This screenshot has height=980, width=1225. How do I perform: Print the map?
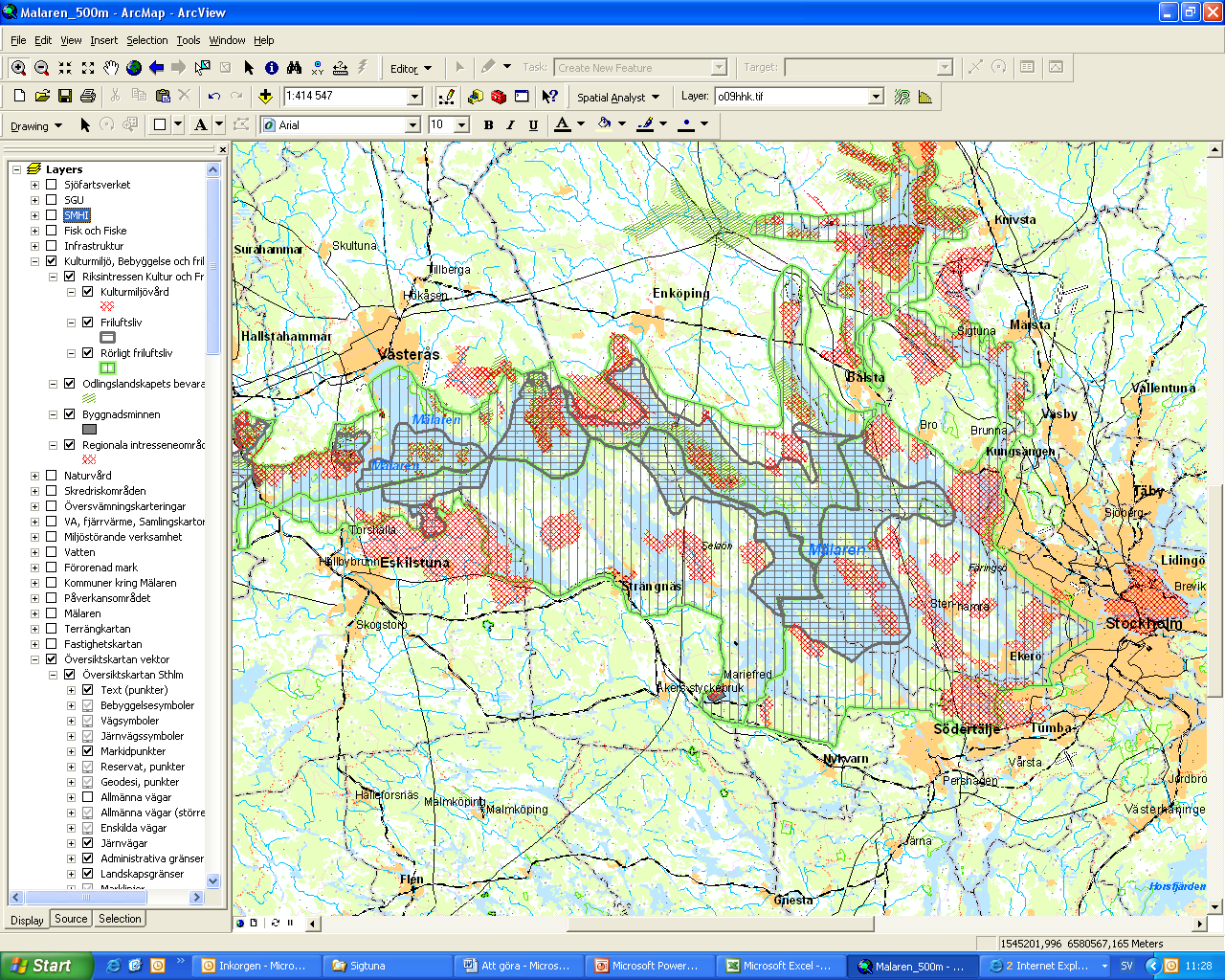click(88, 97)
